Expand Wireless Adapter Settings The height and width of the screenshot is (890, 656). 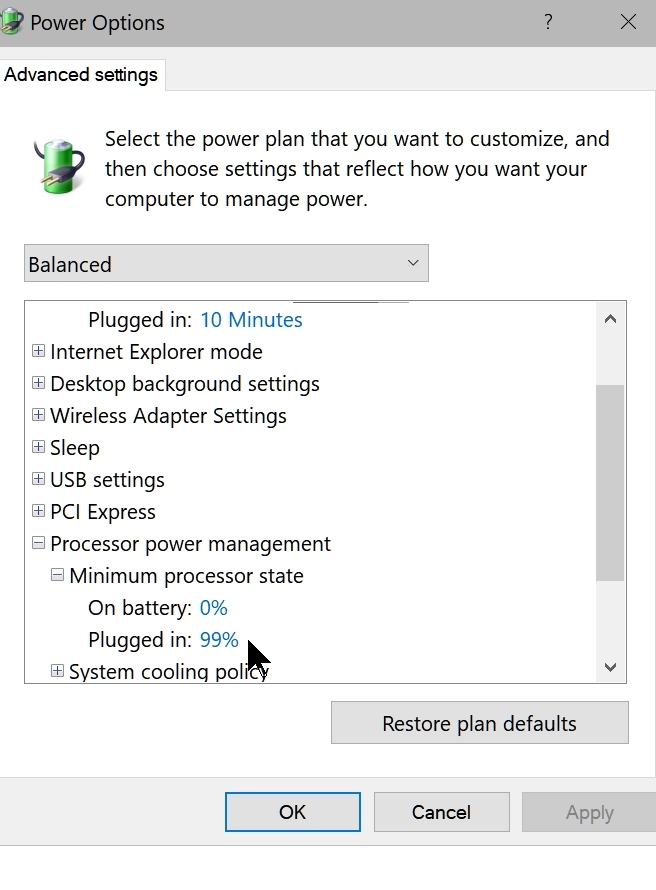[38, 416]
